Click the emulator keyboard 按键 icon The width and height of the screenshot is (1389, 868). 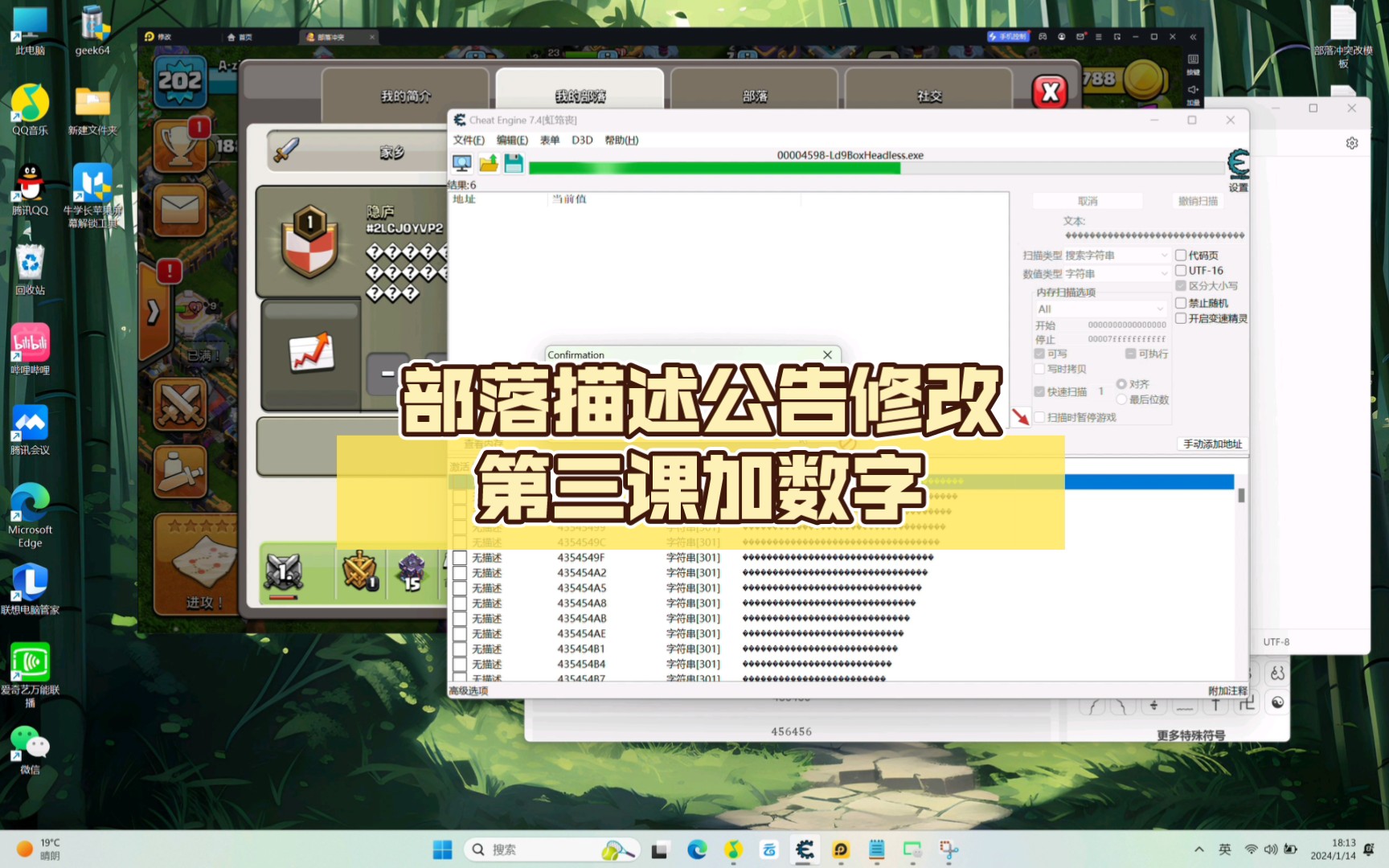click(x=1193, y=63)
